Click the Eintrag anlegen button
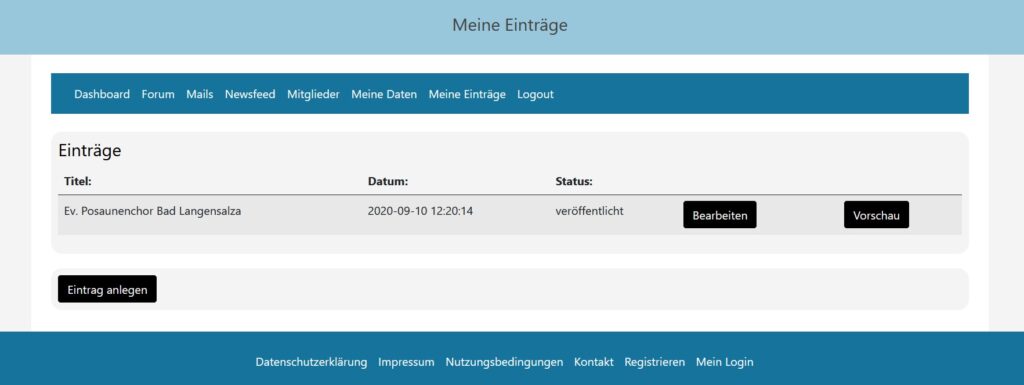Image resolution: width=1024 pixels, height=385 pixels. point(107,289)
